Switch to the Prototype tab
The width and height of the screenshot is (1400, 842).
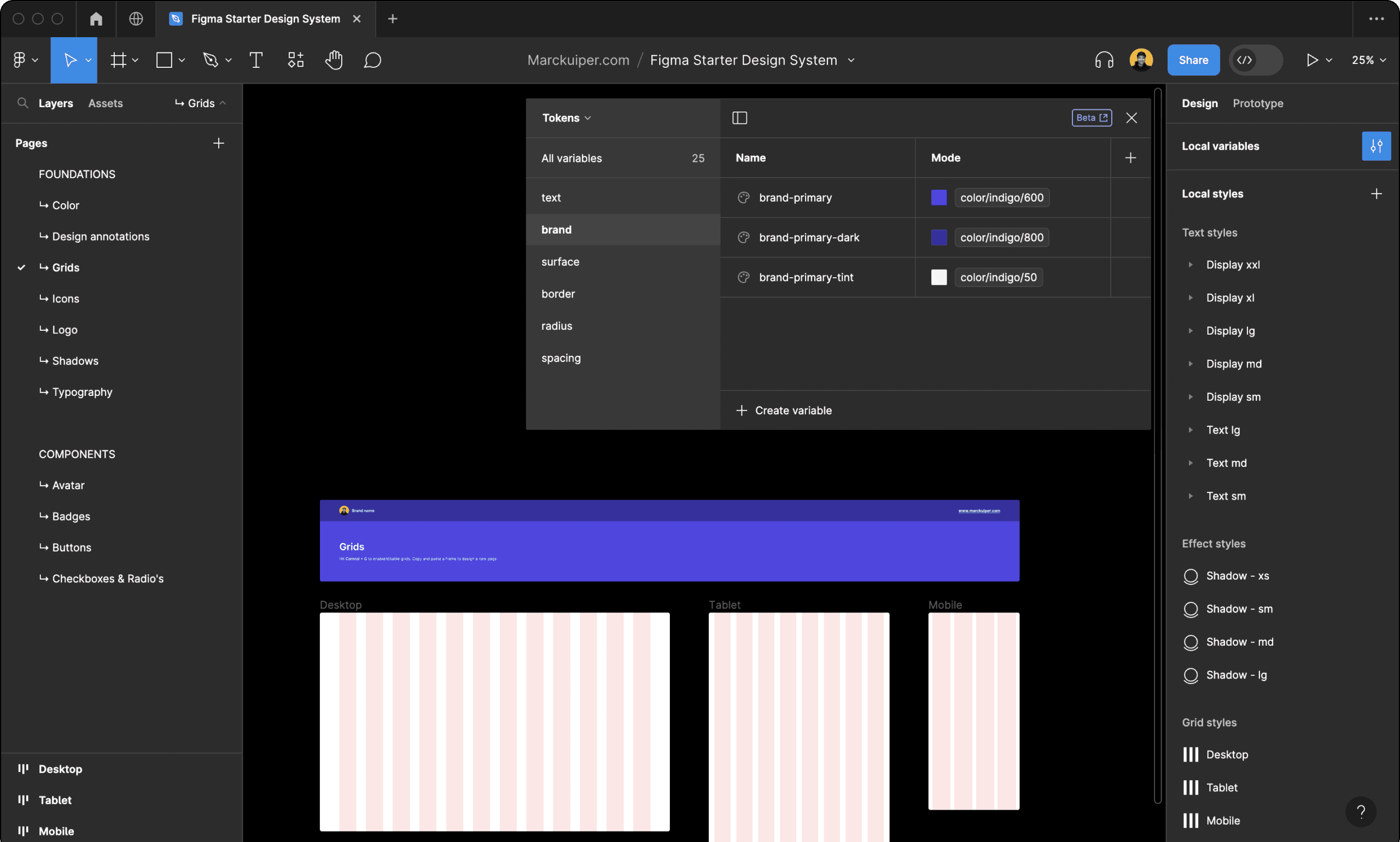point(1258,103)
